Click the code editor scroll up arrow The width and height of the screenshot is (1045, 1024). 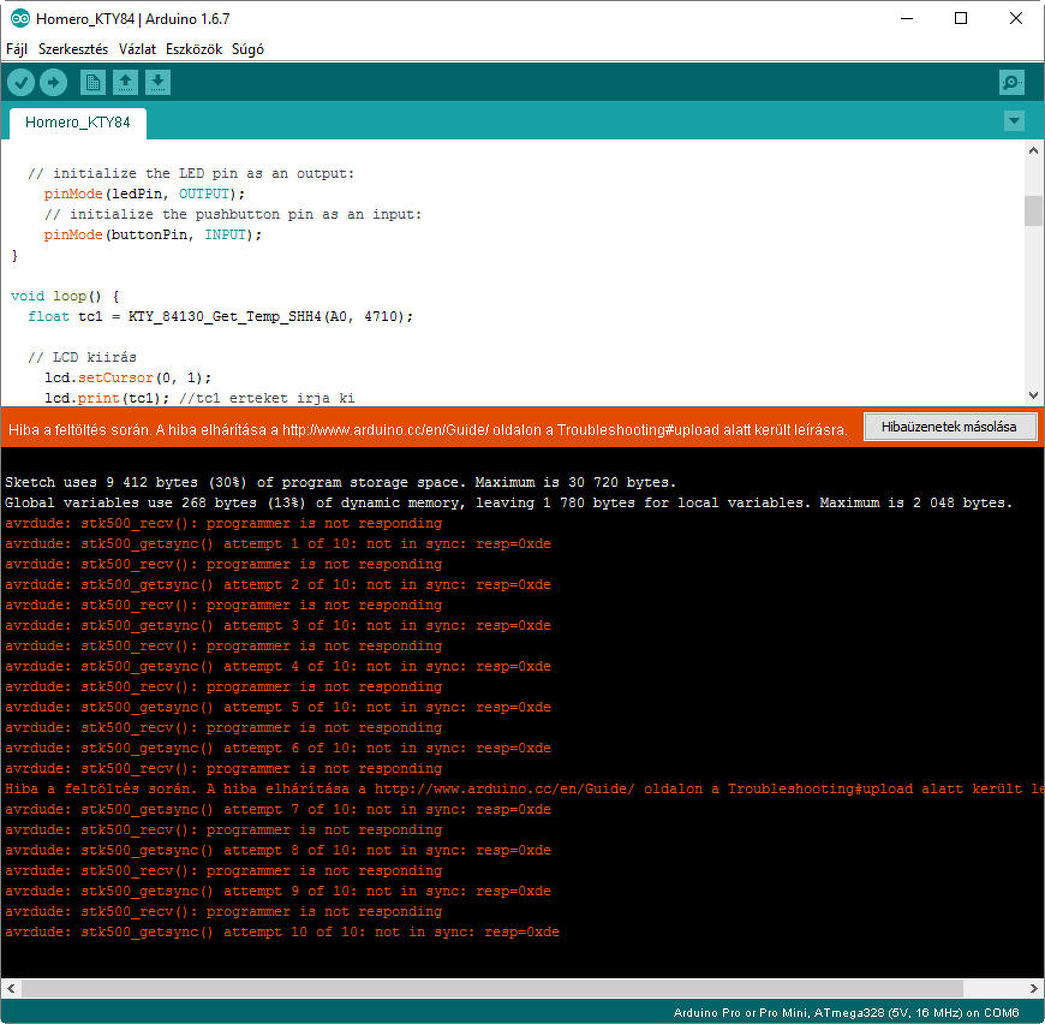tap(1033, 151)
